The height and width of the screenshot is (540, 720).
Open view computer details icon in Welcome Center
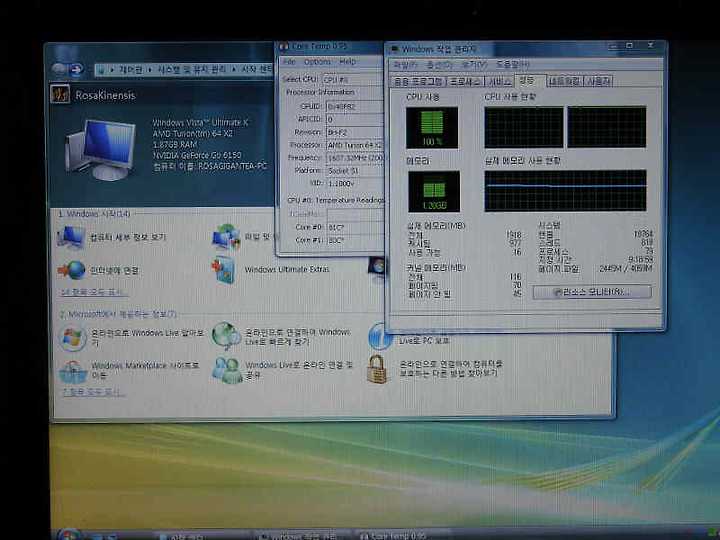(71, 237)
